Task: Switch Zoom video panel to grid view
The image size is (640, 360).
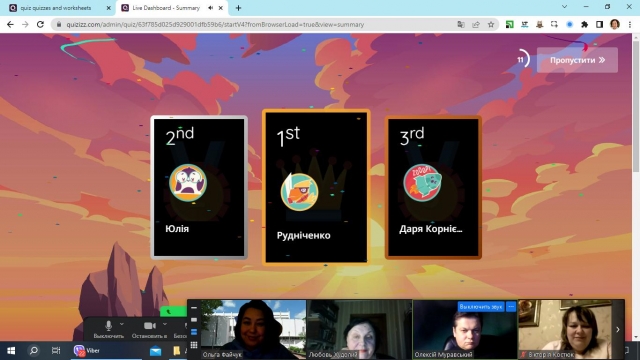Action: [x=194, y=345]
